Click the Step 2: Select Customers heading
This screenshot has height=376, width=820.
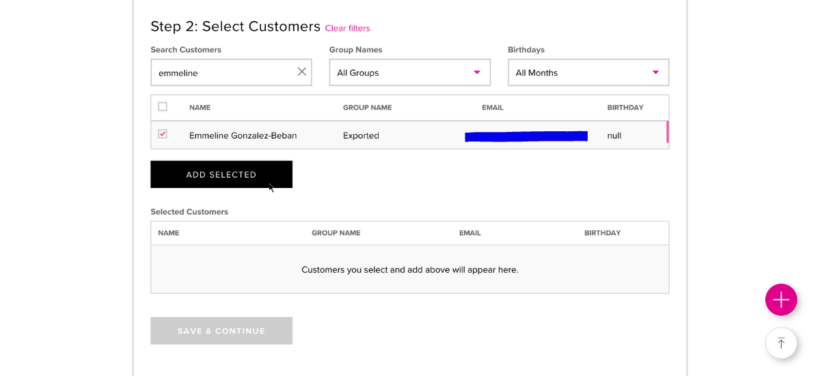235,27
